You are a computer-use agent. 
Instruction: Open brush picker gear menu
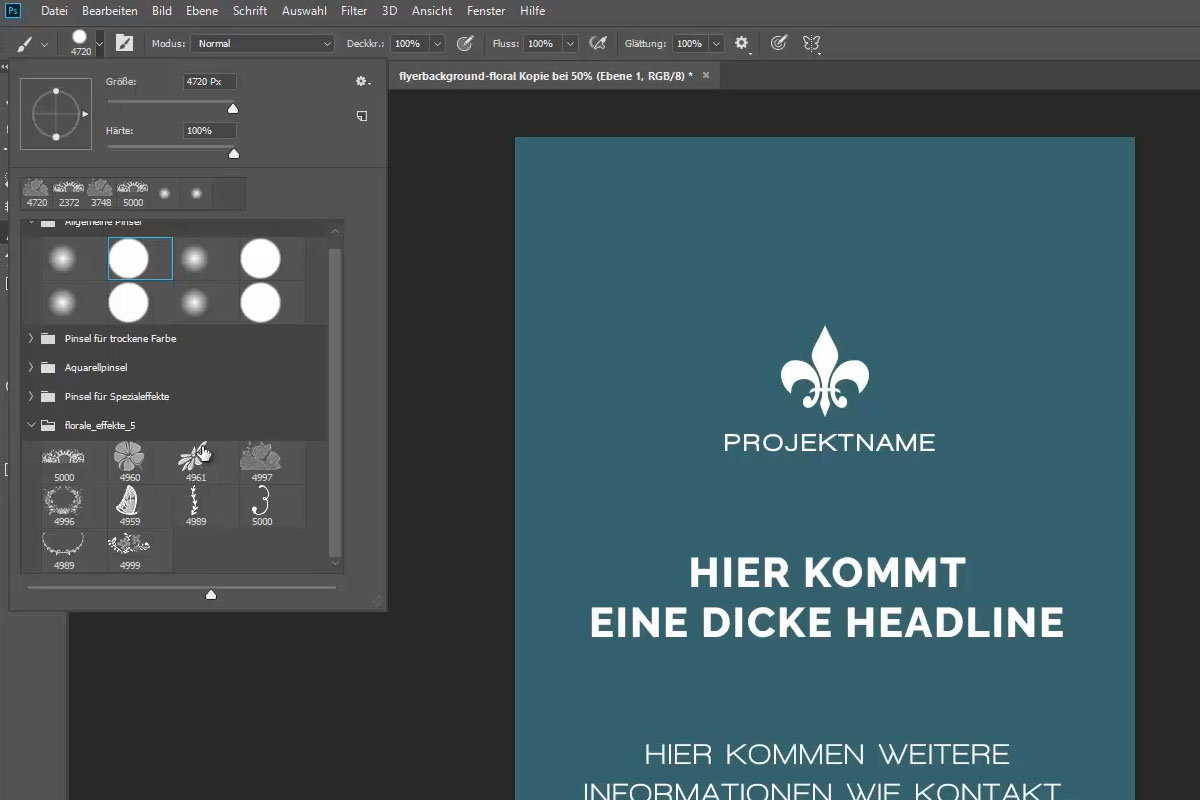pyautogui.click(x=362, y=81)
